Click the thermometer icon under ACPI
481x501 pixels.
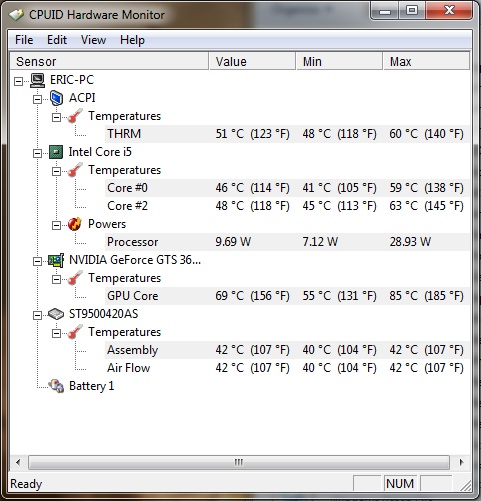point(75,116)
